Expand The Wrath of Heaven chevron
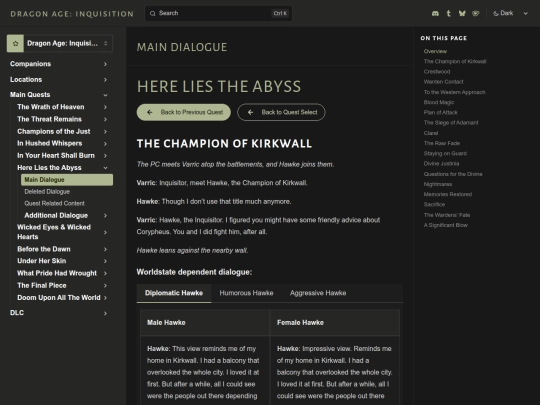 [x=105, y=107]
